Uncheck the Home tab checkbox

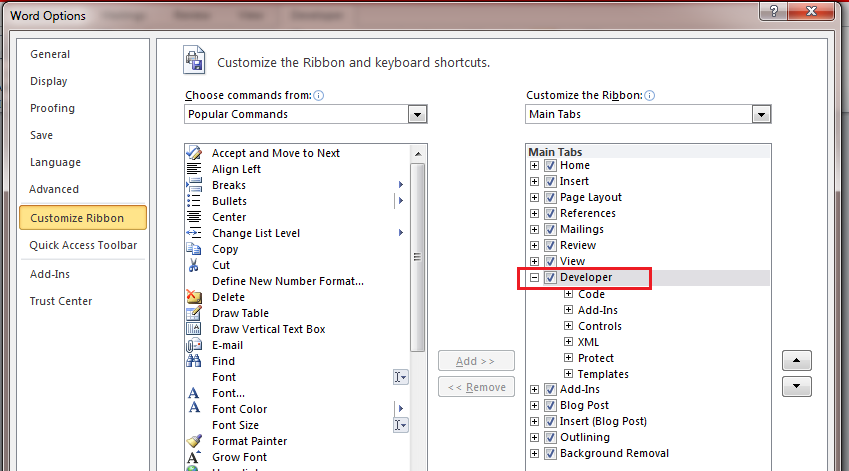pyautogui.click(x=551, y=165)
